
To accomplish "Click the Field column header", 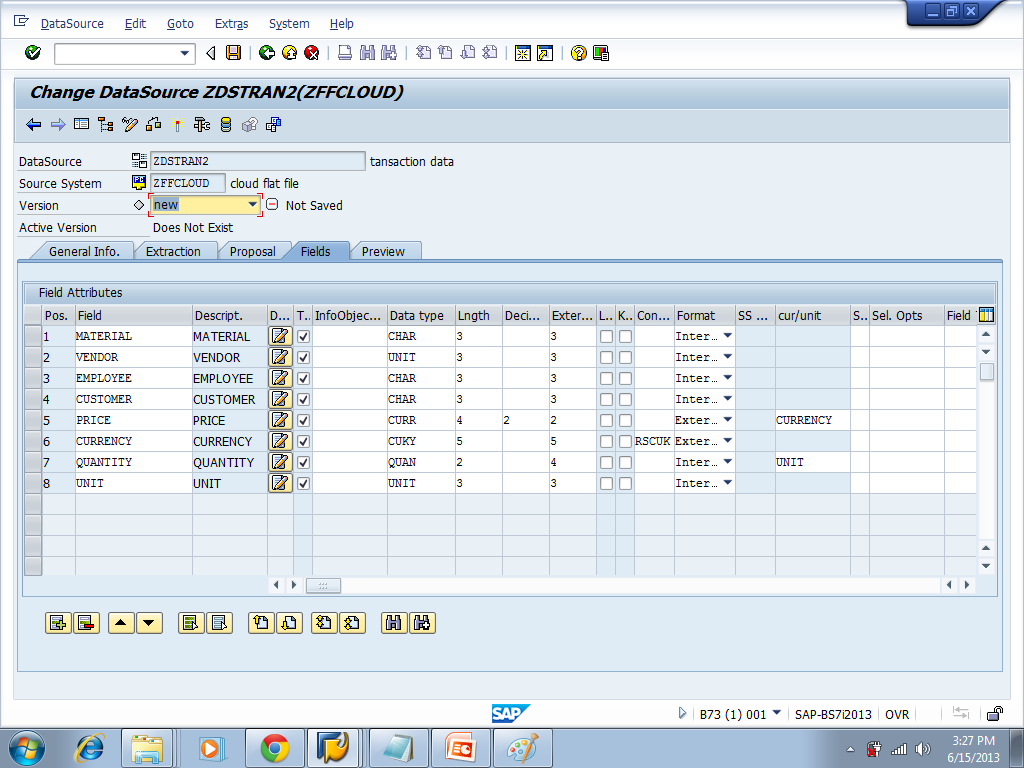I will pyautogui.click(x=134, y=315).
